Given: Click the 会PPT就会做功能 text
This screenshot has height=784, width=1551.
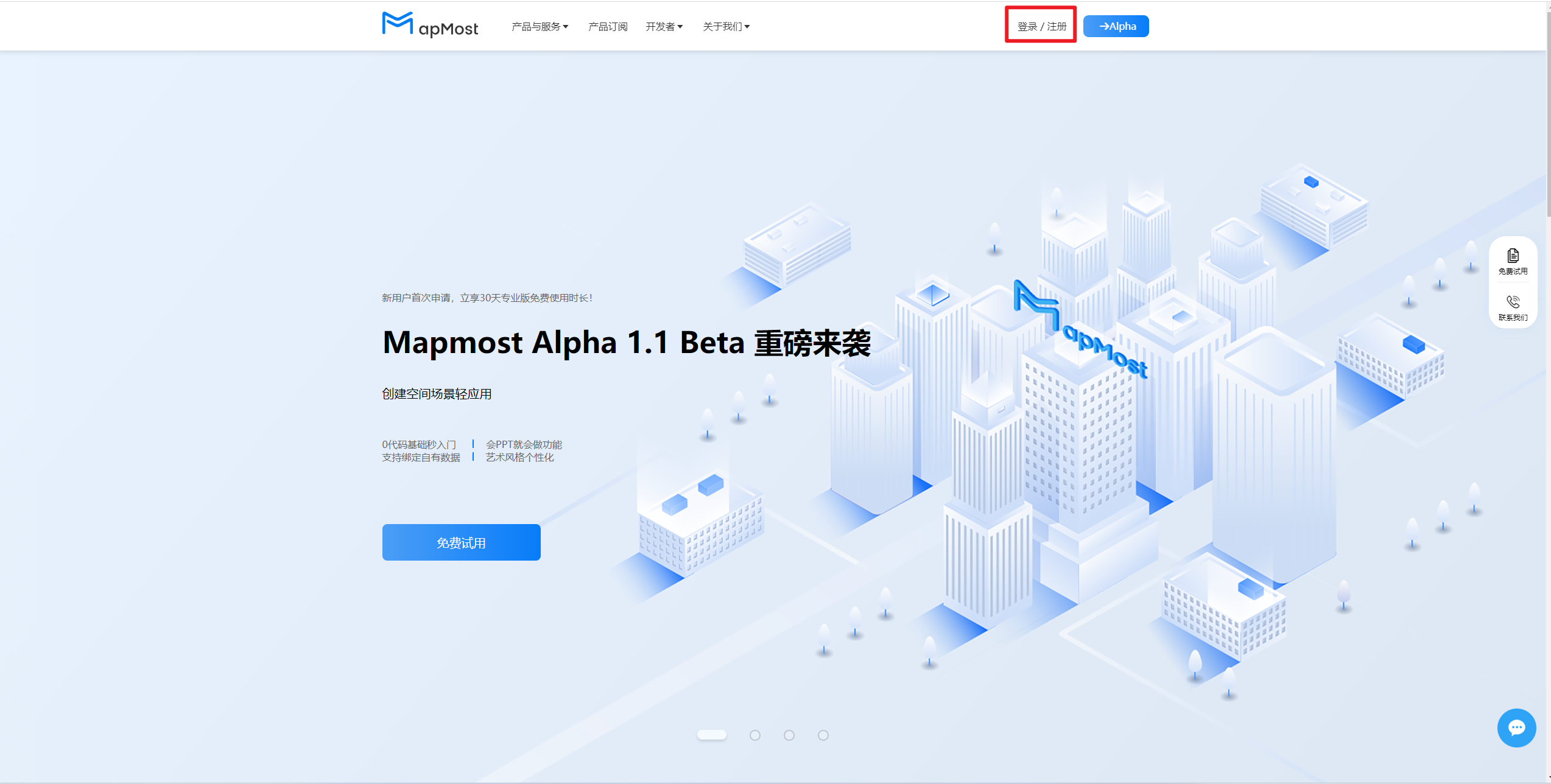Looking at the screenshot, I should coord(524,444).
